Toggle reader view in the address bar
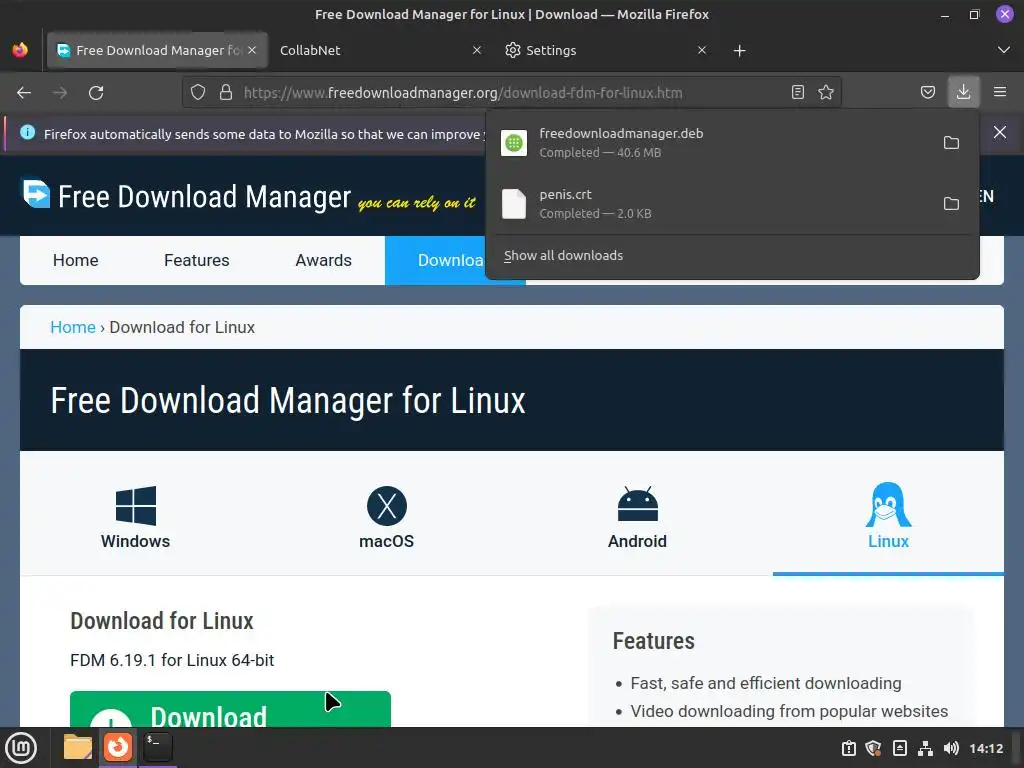 [797, 92]
